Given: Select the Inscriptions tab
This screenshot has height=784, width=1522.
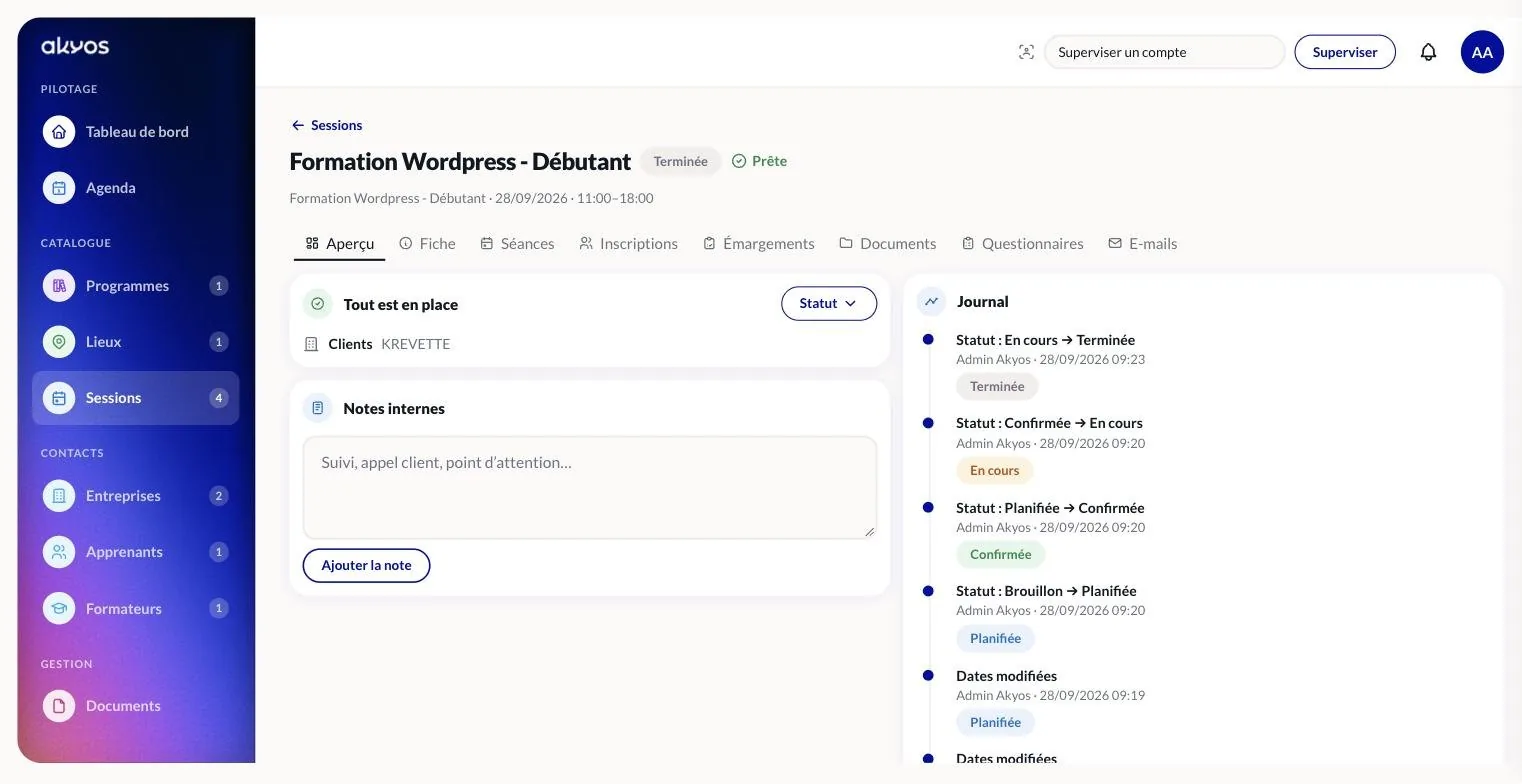Looking at the screenshot, I should pyautogui.click(x=629, y=244).
